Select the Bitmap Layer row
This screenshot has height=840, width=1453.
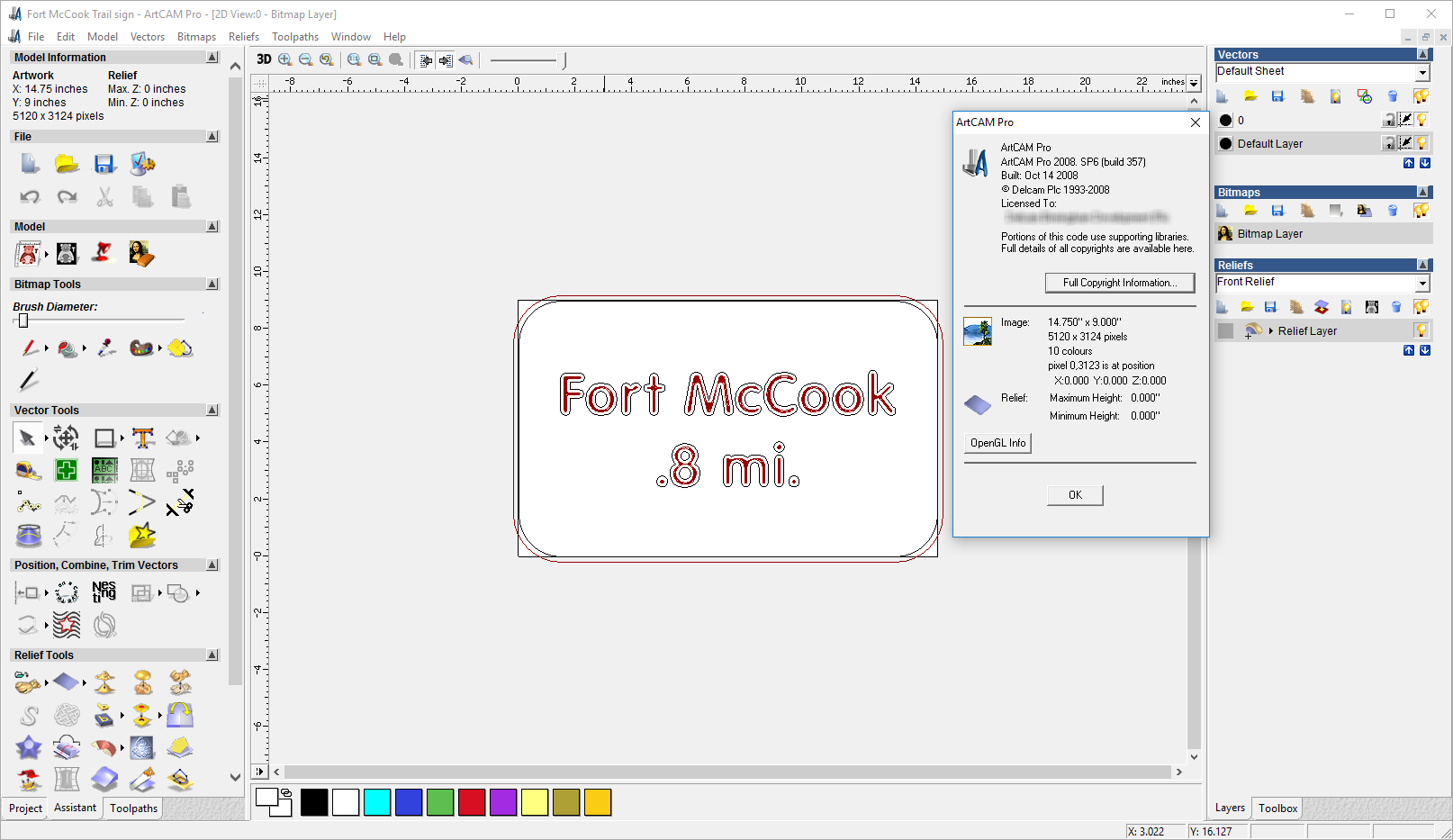click(1323, 234)
